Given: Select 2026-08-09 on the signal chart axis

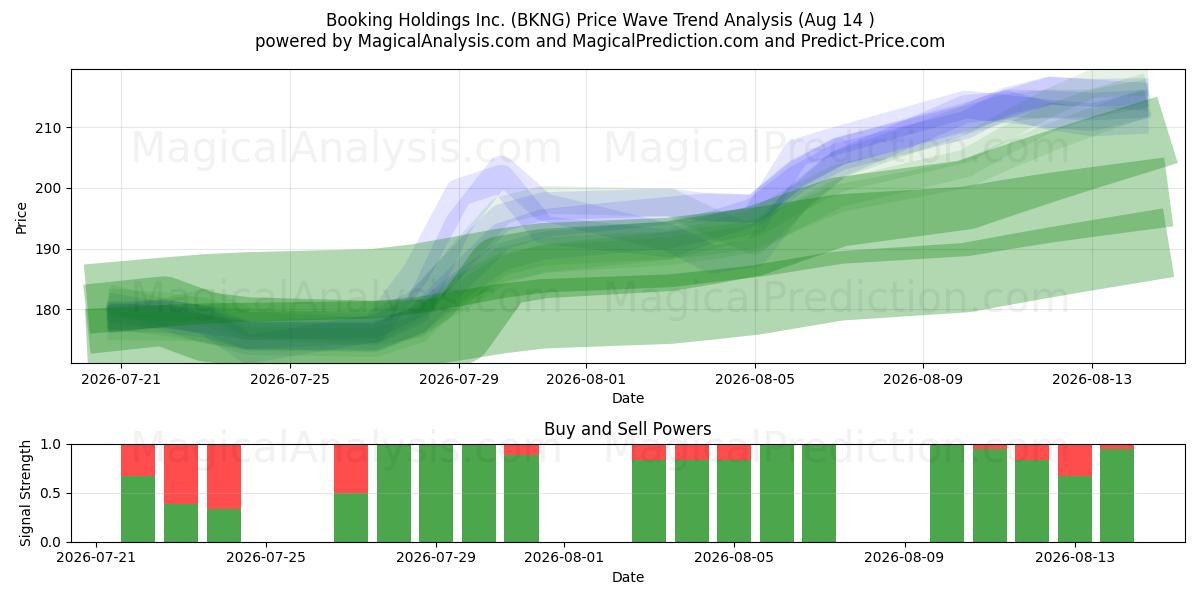Looking at the screenshot, I should click(905, 558).
